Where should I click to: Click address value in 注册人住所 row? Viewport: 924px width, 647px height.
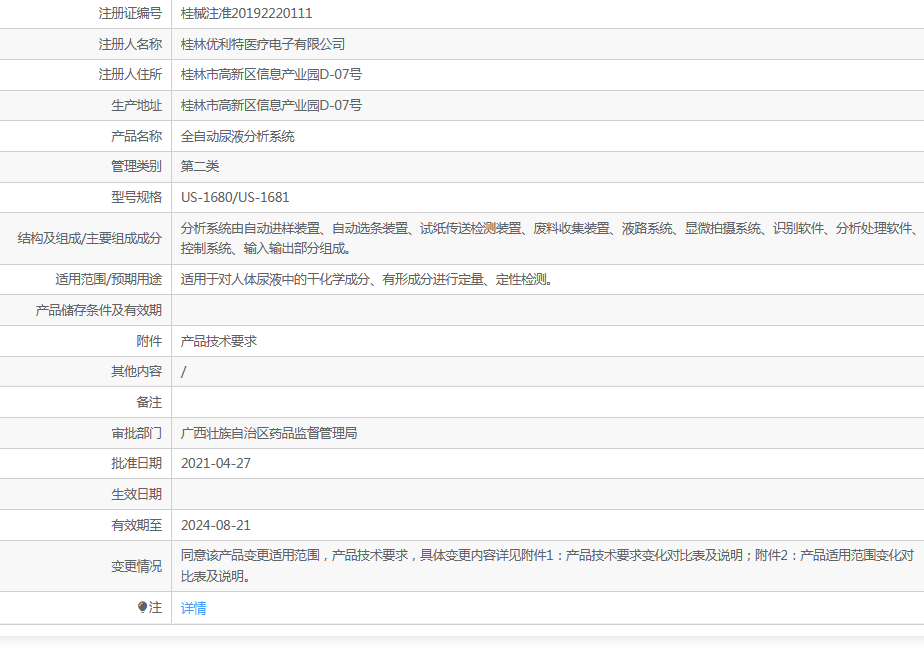(271, 75)
